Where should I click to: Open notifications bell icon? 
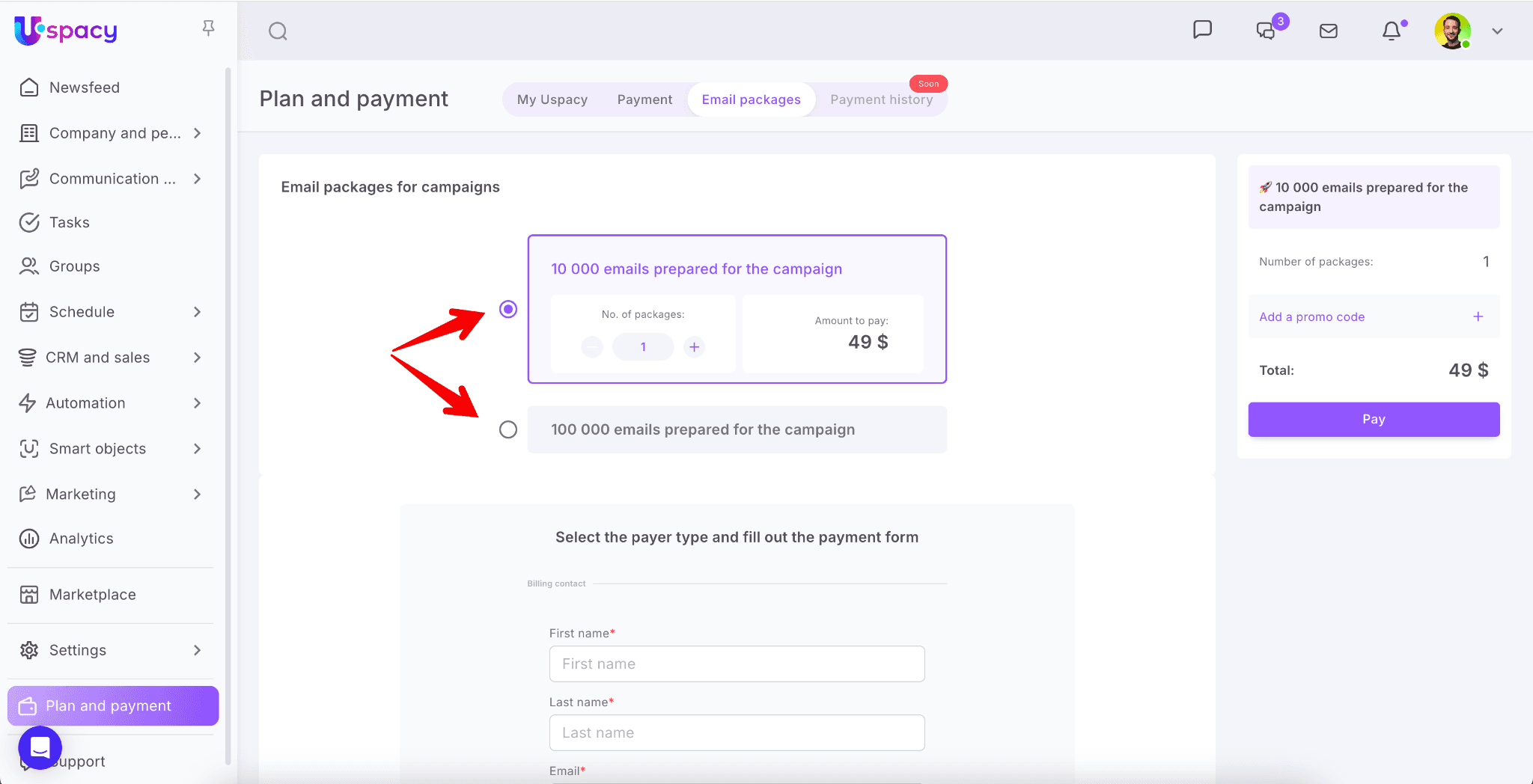pos(1391,31)
